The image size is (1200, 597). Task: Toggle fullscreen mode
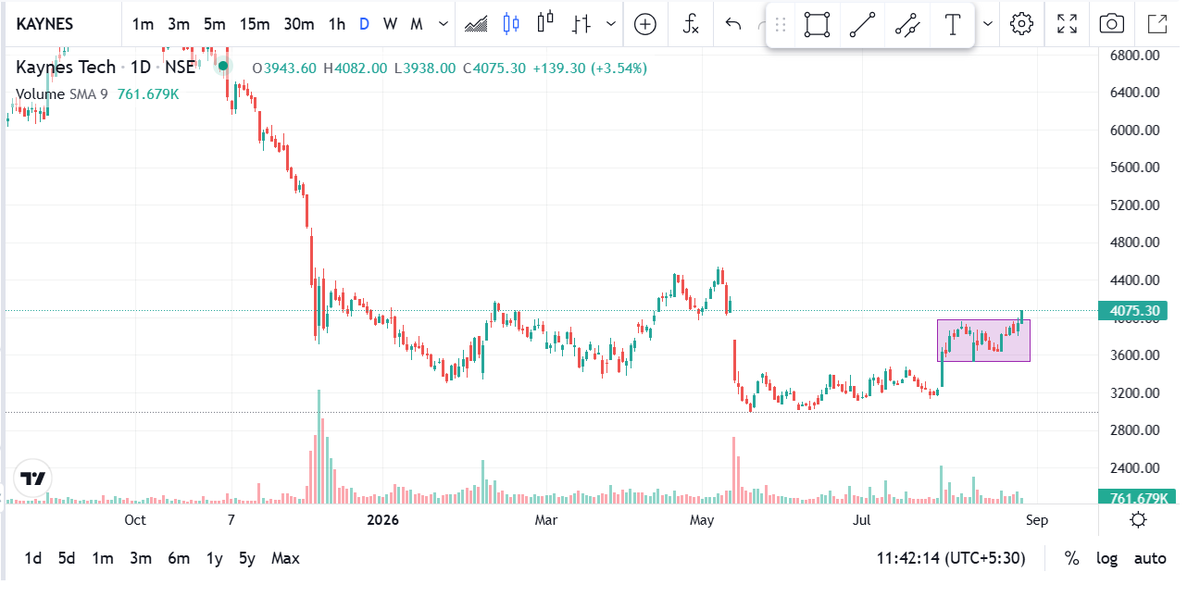[1067, 24]
